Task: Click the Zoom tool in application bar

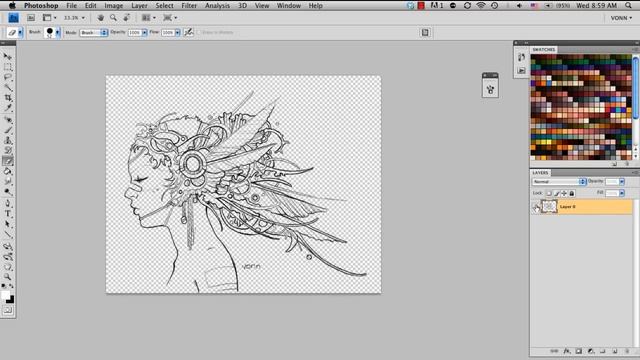Action: point(113,18)
